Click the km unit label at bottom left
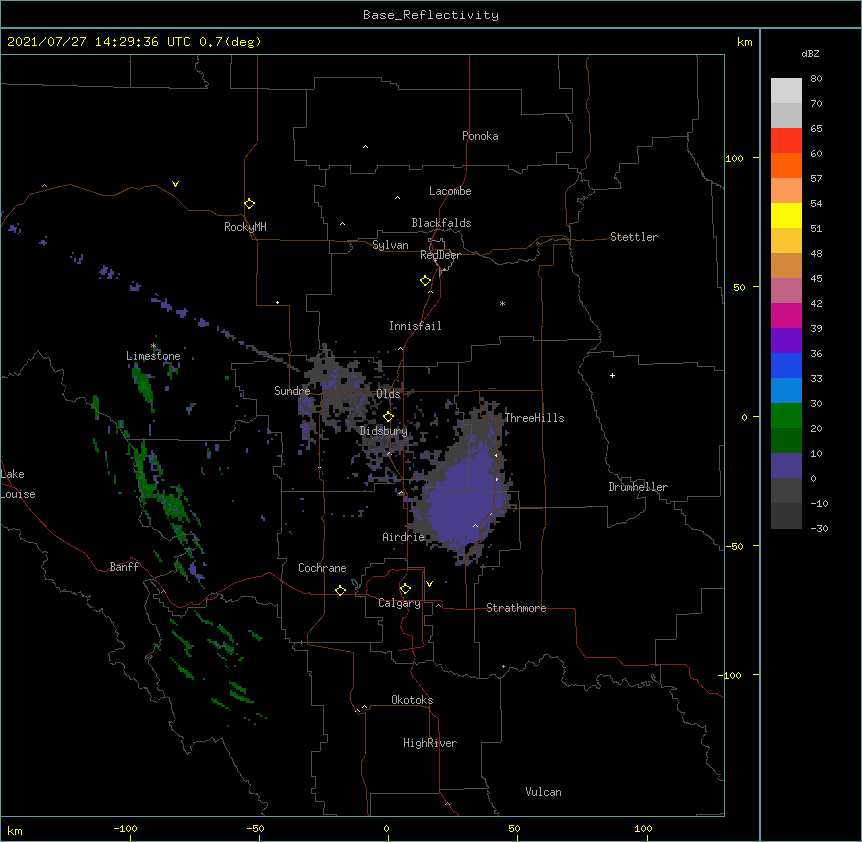862x842 pixels. point(15,830)
